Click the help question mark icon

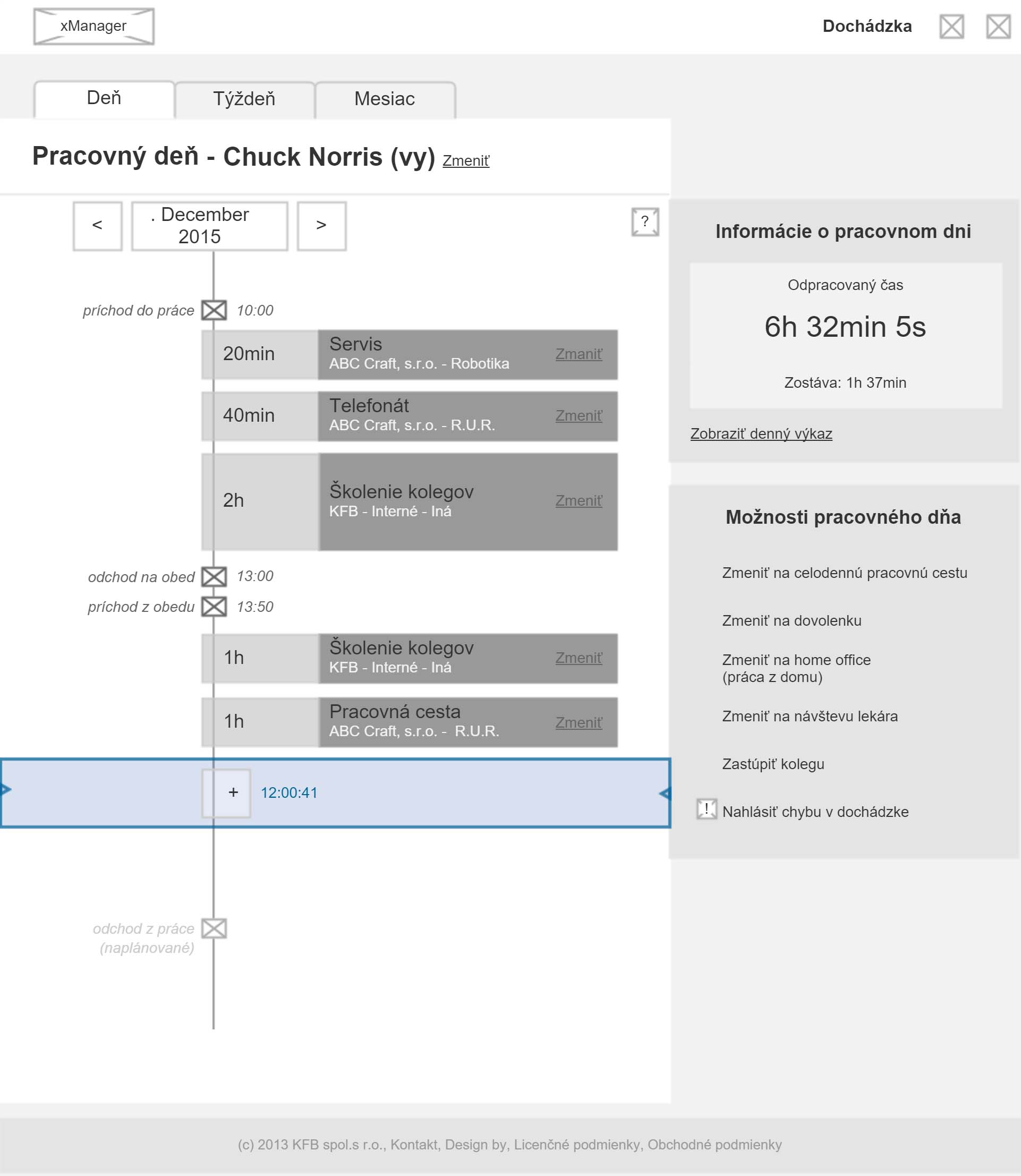pyautogui.click(x=645, y=221)
